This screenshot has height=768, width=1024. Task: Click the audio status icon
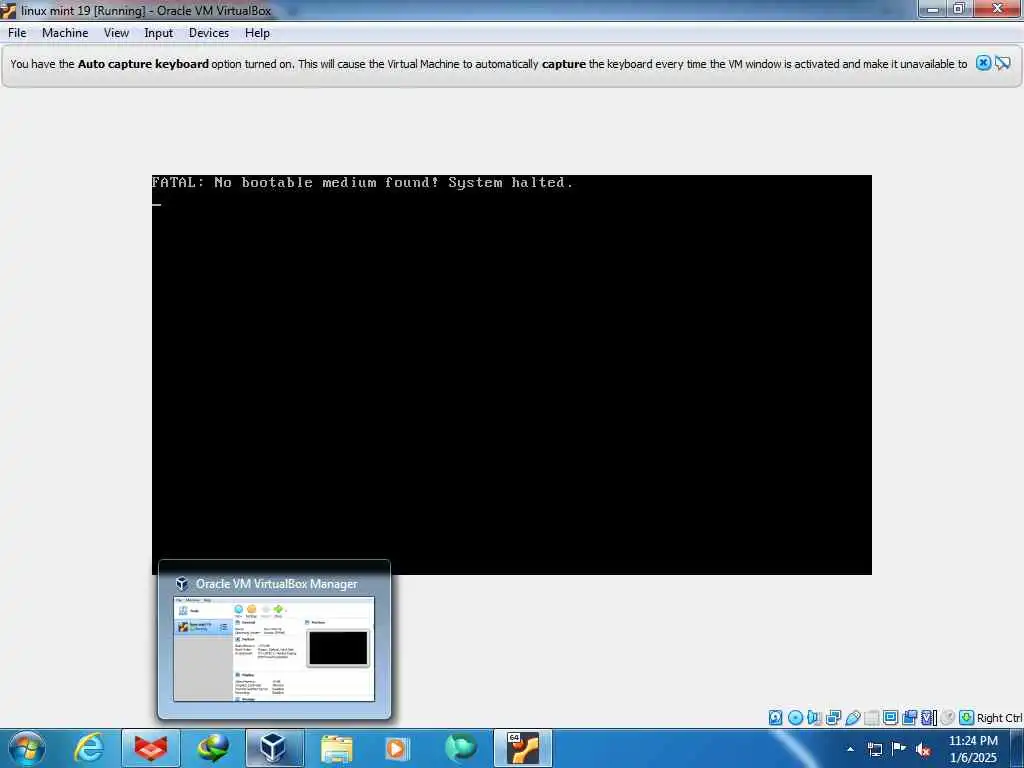(814, 718)
